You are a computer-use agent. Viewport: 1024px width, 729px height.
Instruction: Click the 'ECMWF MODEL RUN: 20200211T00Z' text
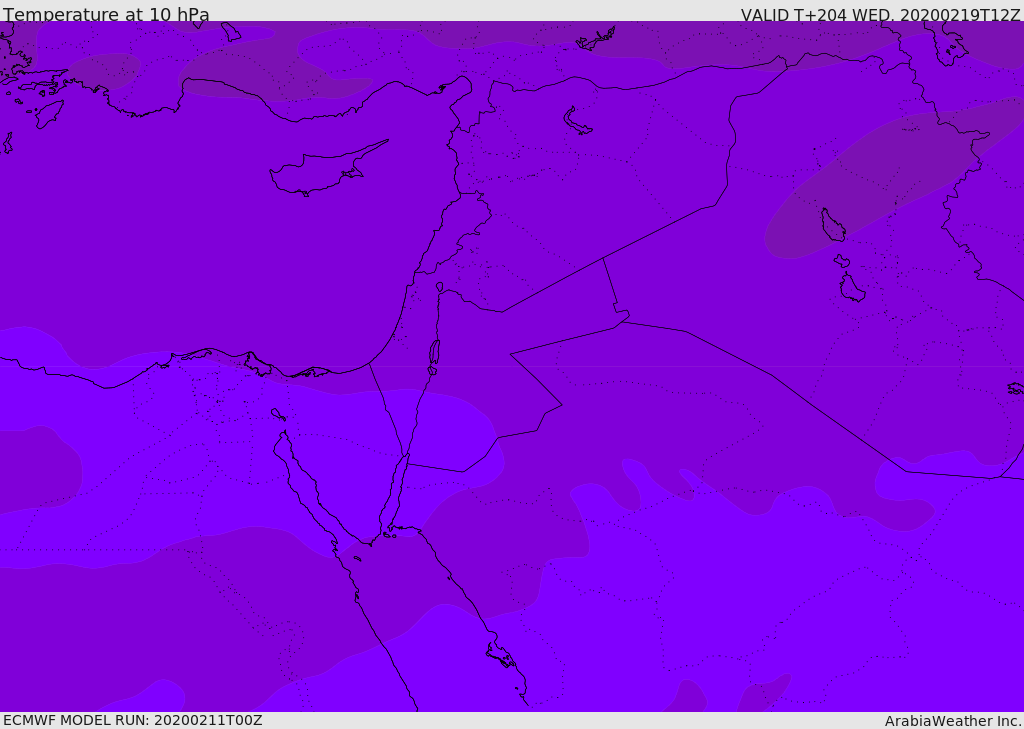click(x=133, y=721)
